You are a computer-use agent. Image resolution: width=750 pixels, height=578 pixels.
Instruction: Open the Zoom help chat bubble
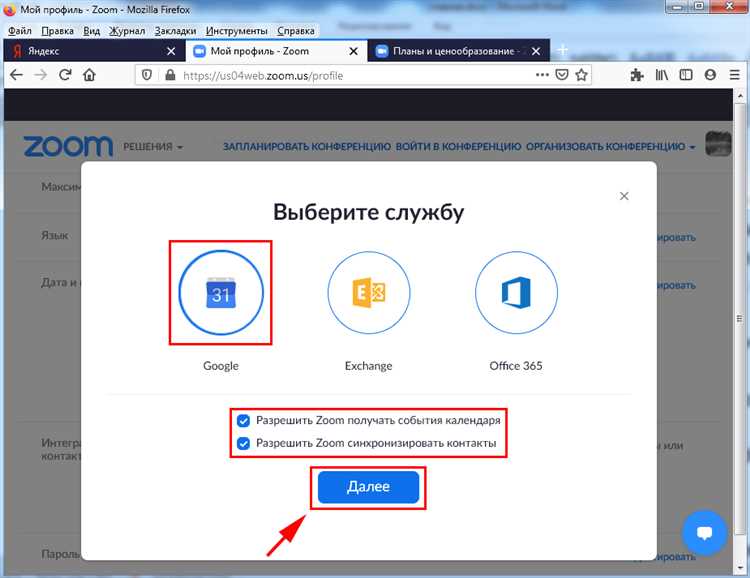(704, 533)
